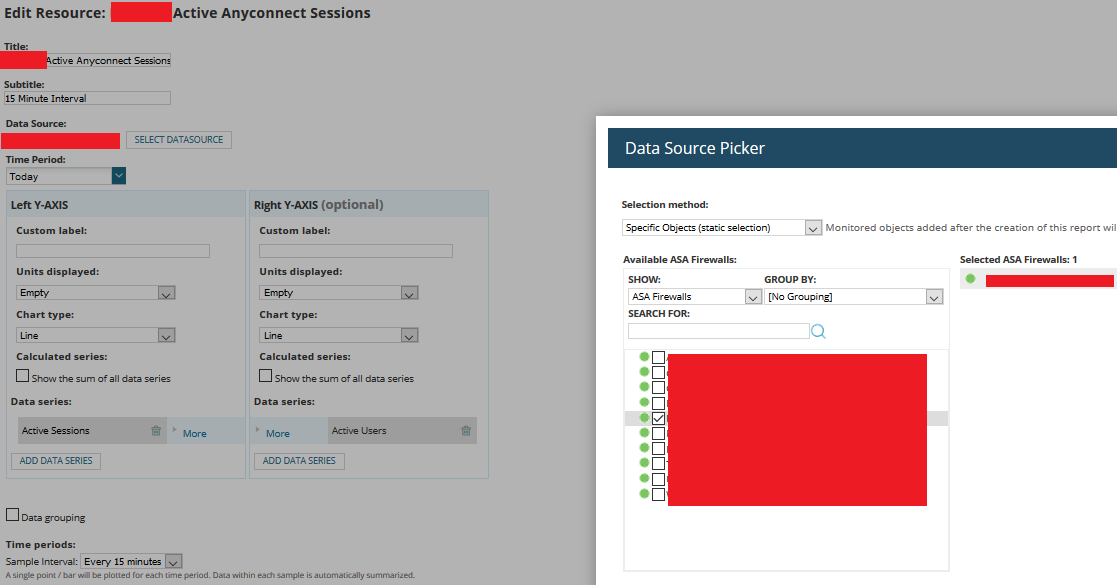Uncheck the checked firewall in the list
Image resolution: width=1117 pixels, height=585 pixels.
click(x=658, y=418)
